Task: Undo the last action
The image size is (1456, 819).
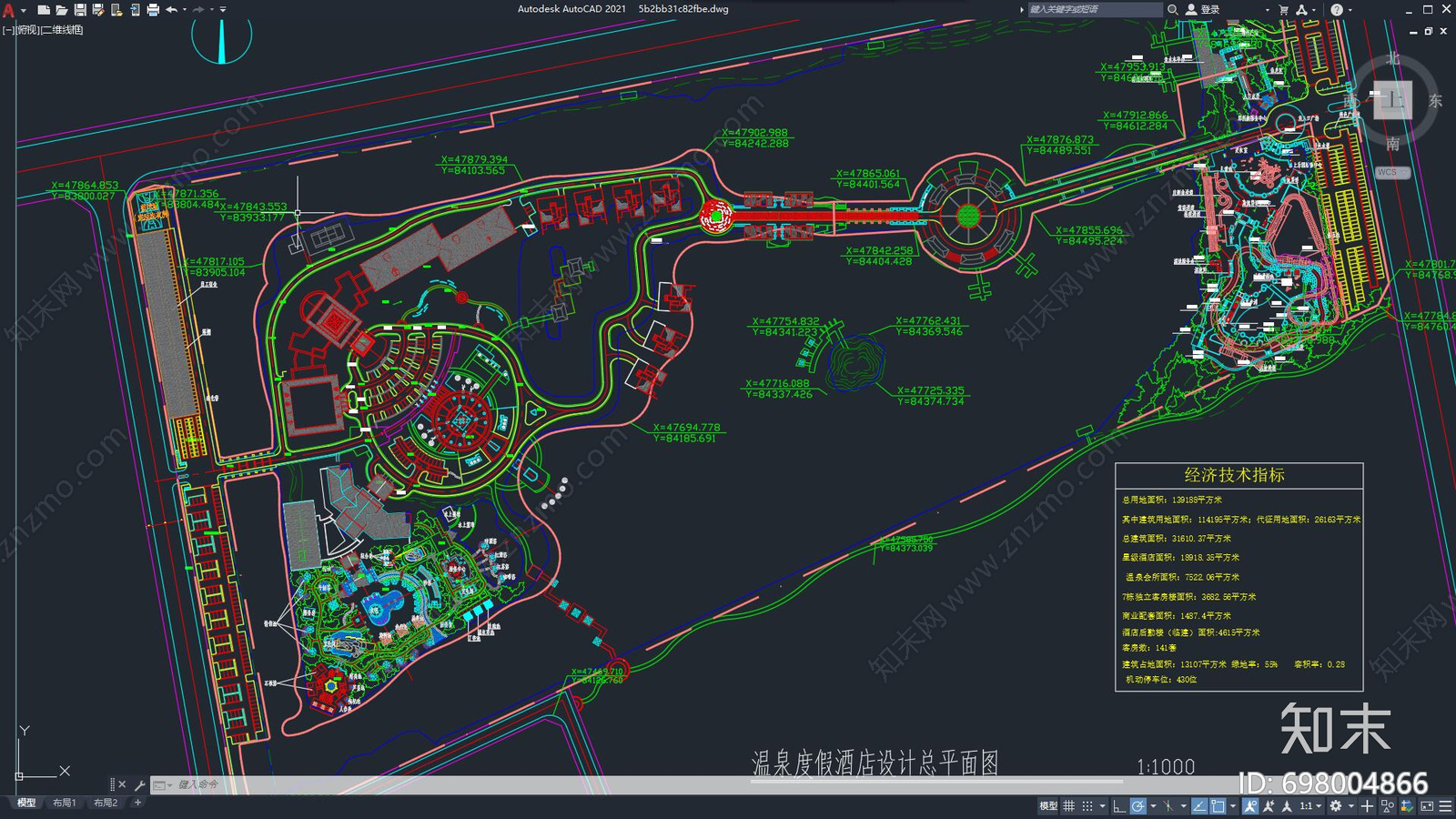Action: tap(171, 9)
